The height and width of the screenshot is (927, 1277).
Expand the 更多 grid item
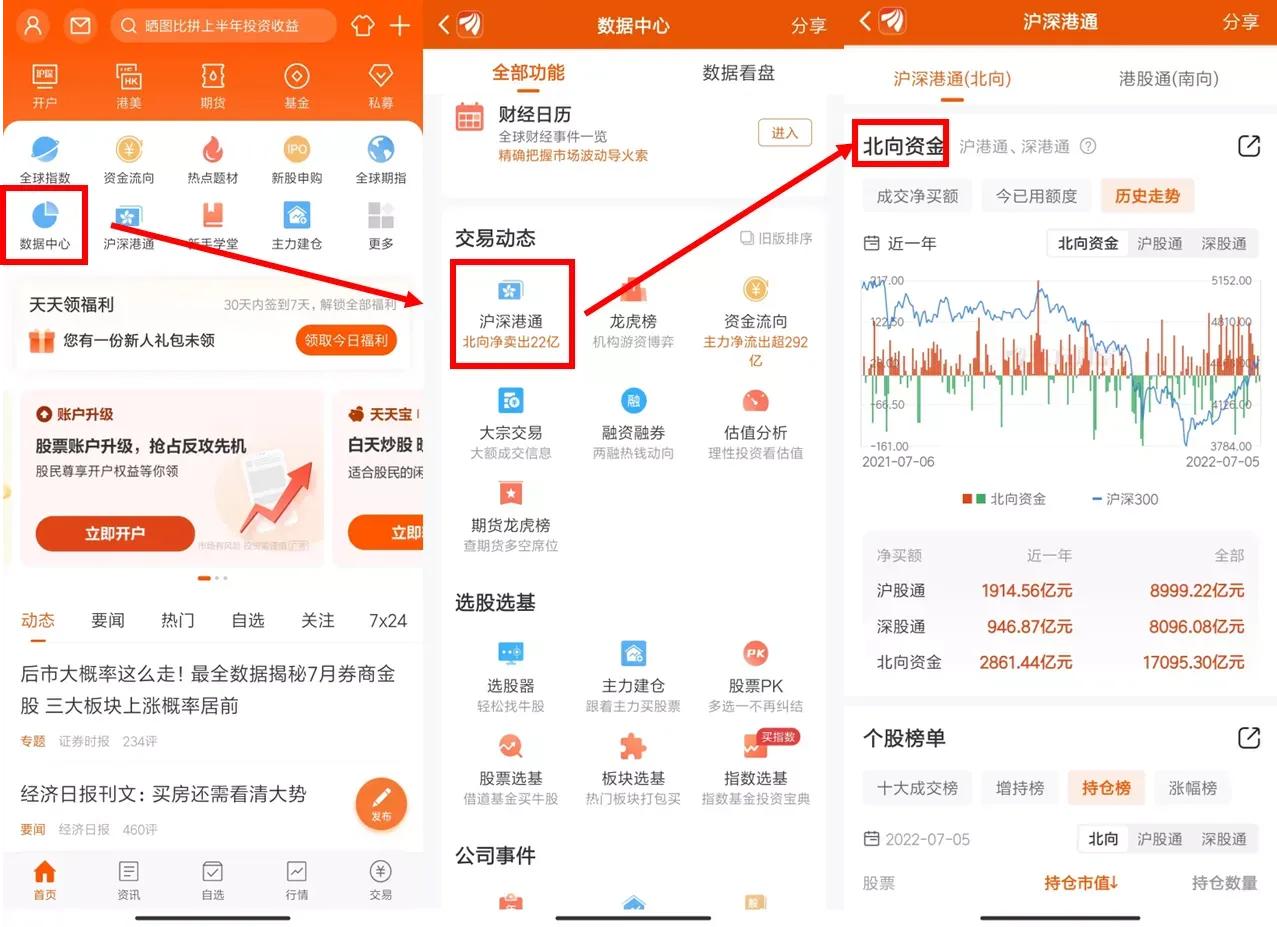click(380, 222)
